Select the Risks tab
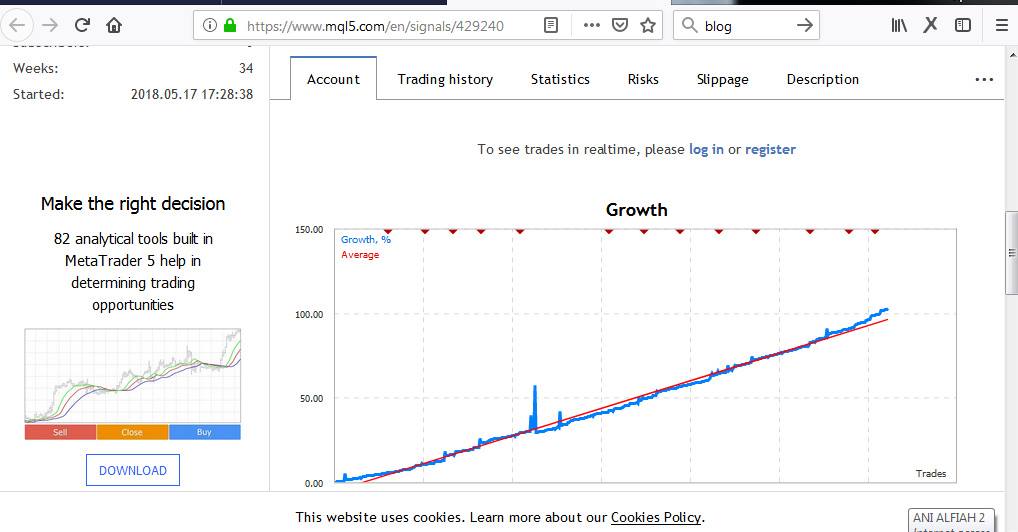 pos(643,79)
